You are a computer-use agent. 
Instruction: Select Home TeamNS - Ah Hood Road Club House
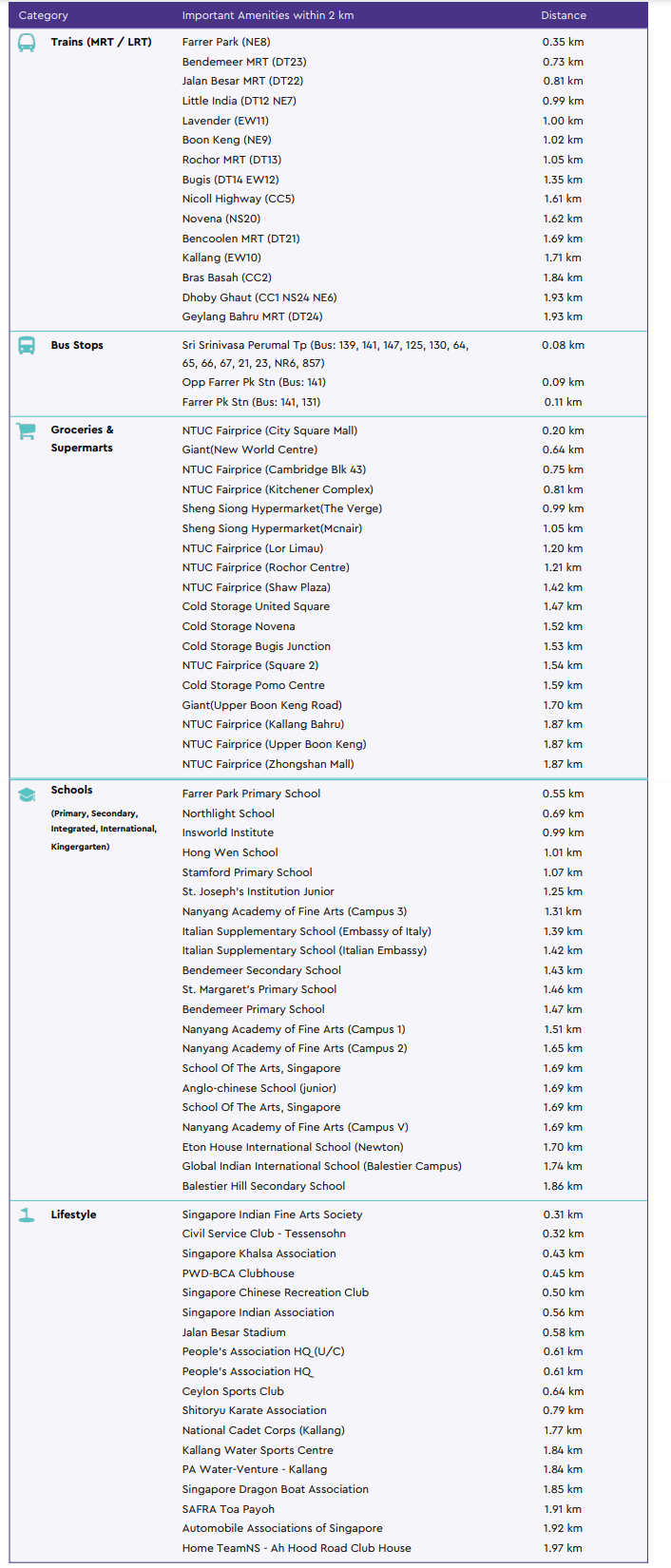coord(297,1548)
